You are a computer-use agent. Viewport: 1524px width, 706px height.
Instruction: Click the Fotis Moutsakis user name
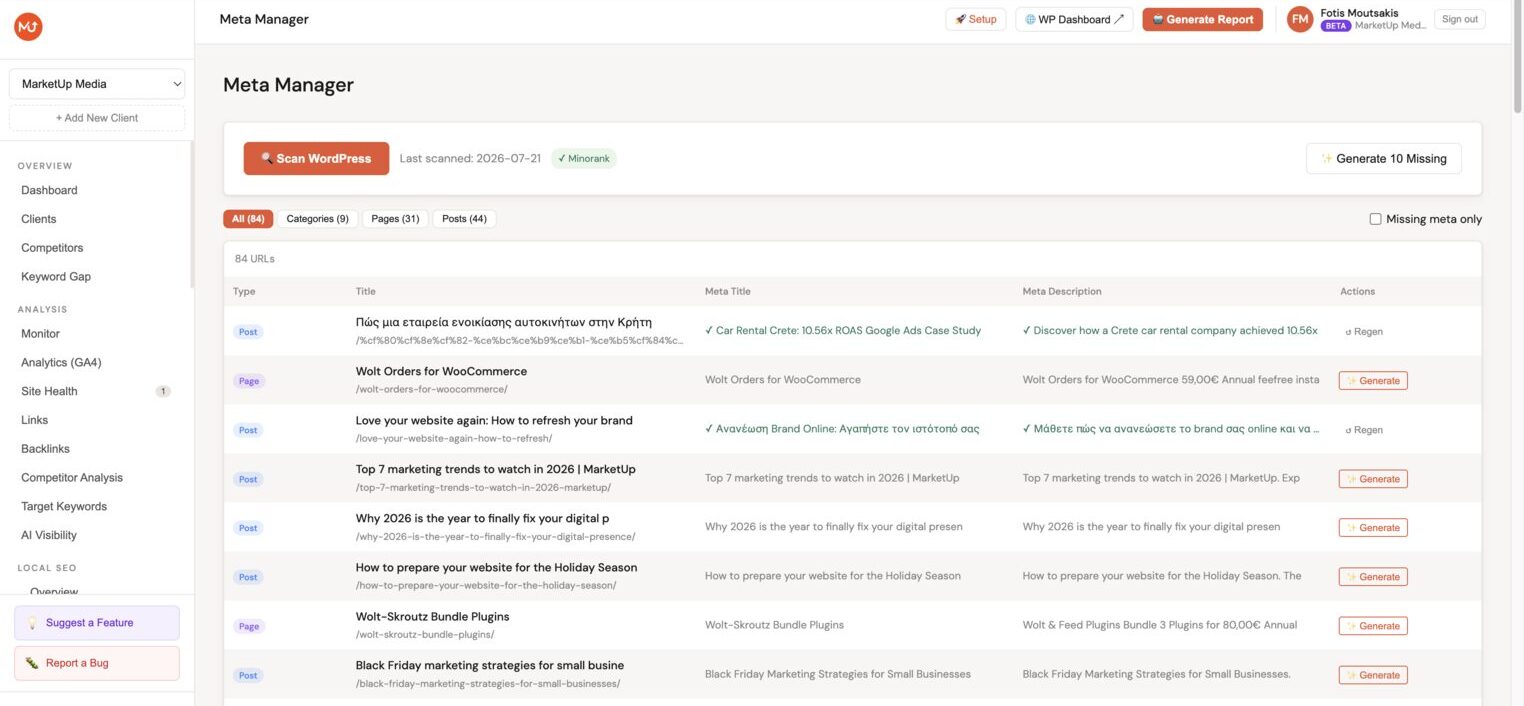[1359, 13]
